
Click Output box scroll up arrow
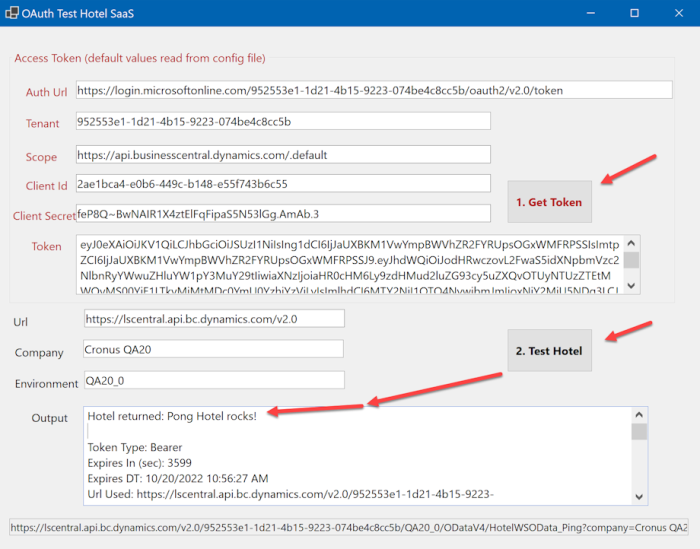[x=639, y=415]
